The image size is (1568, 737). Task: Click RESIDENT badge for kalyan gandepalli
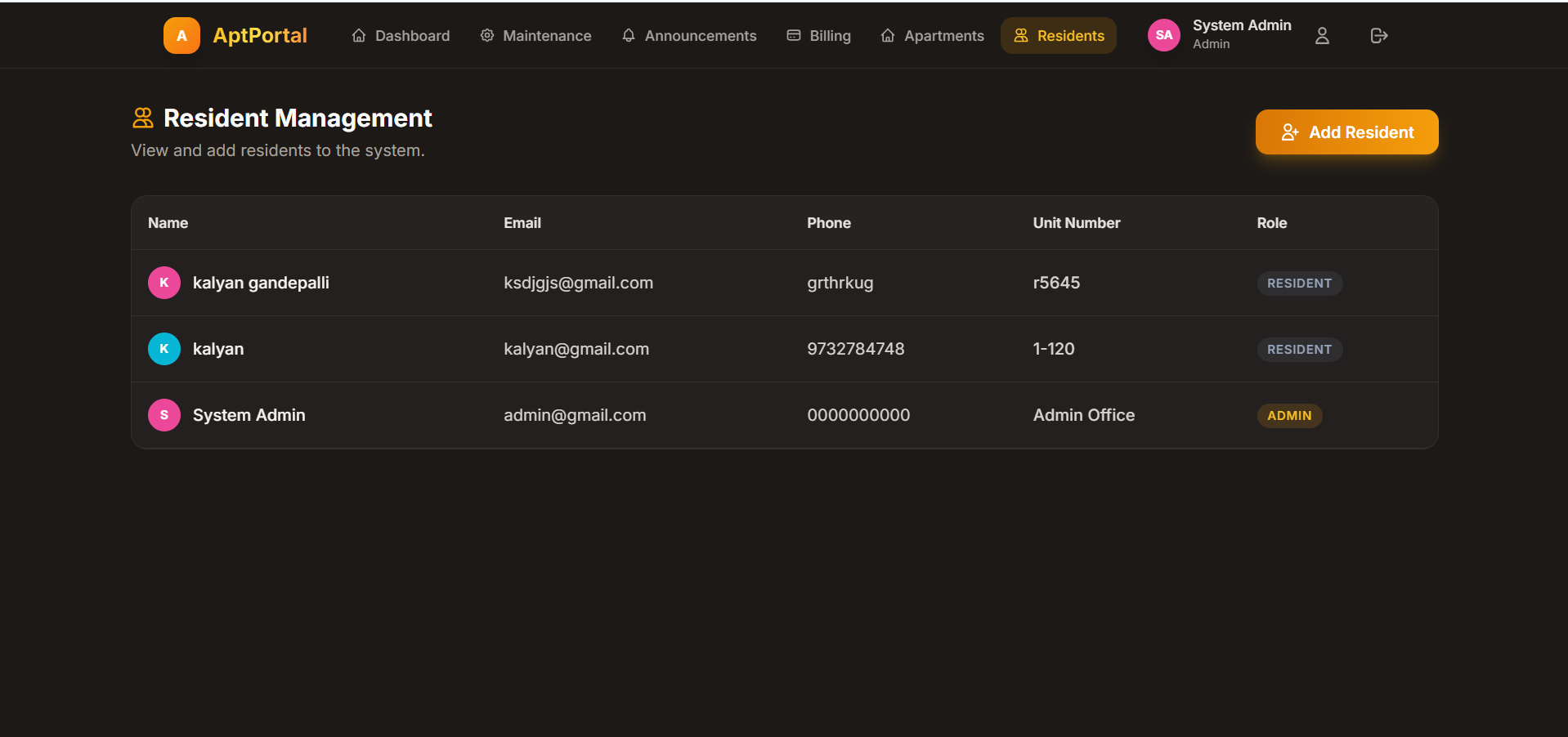tap(1300, 284)
